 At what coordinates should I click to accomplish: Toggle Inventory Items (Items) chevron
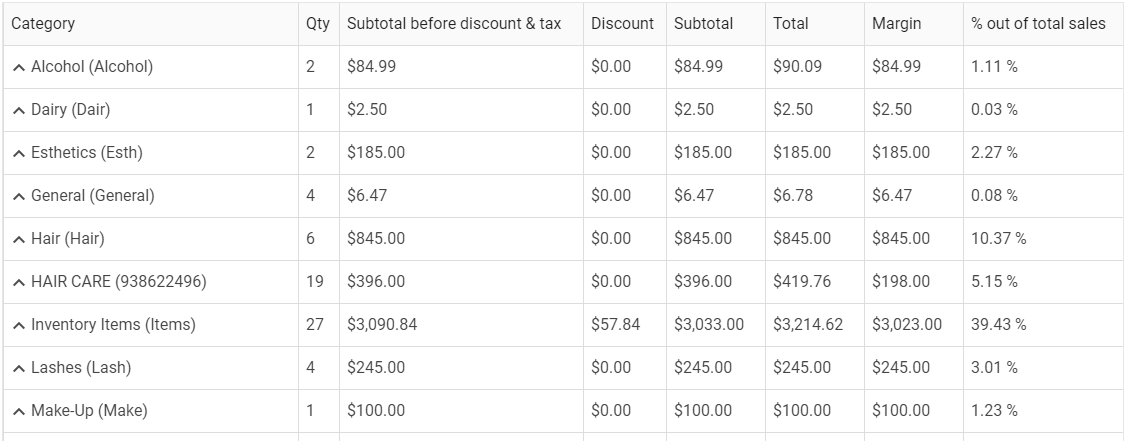[x=19, y=325]
